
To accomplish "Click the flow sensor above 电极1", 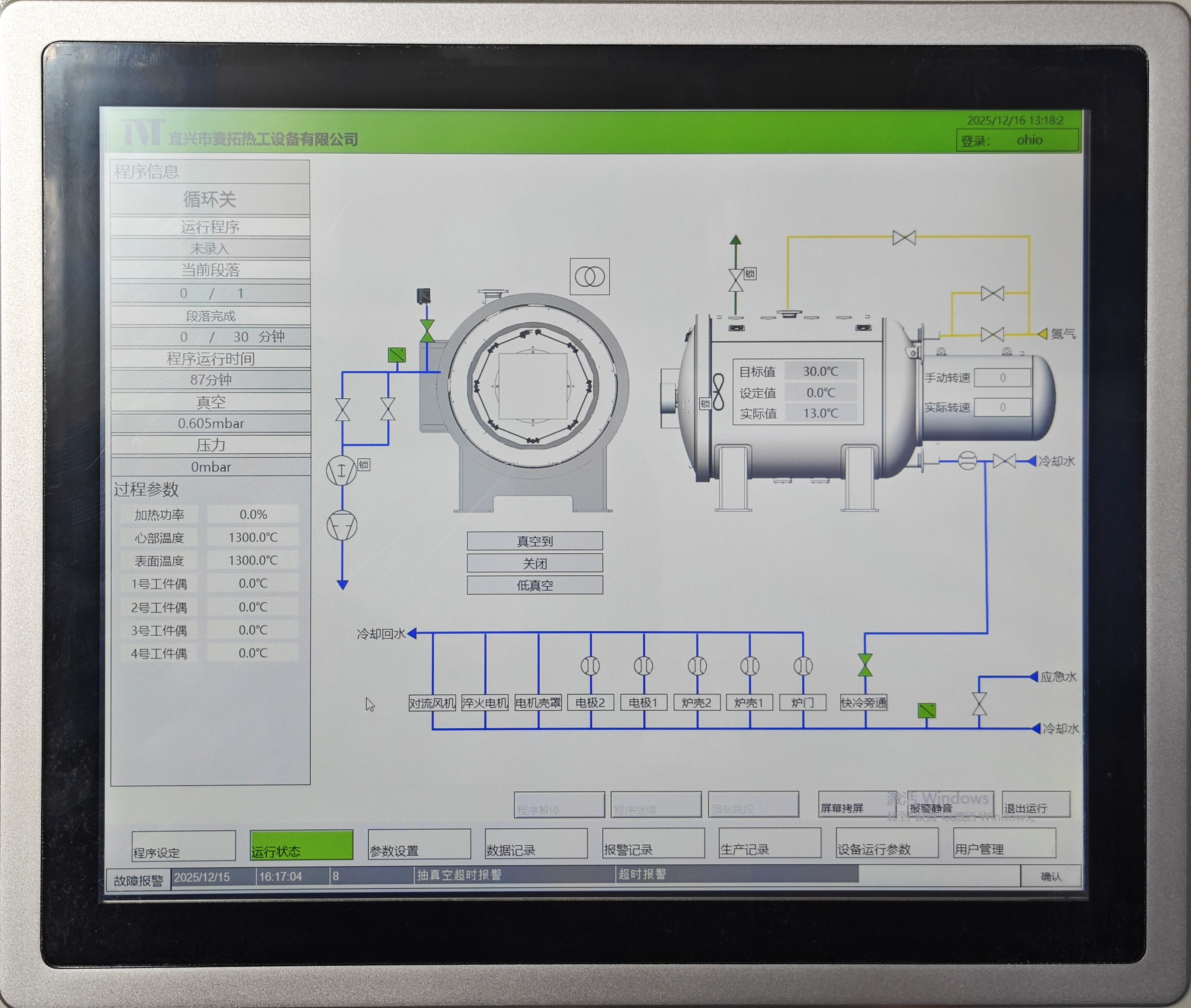I will pos(644,666).
